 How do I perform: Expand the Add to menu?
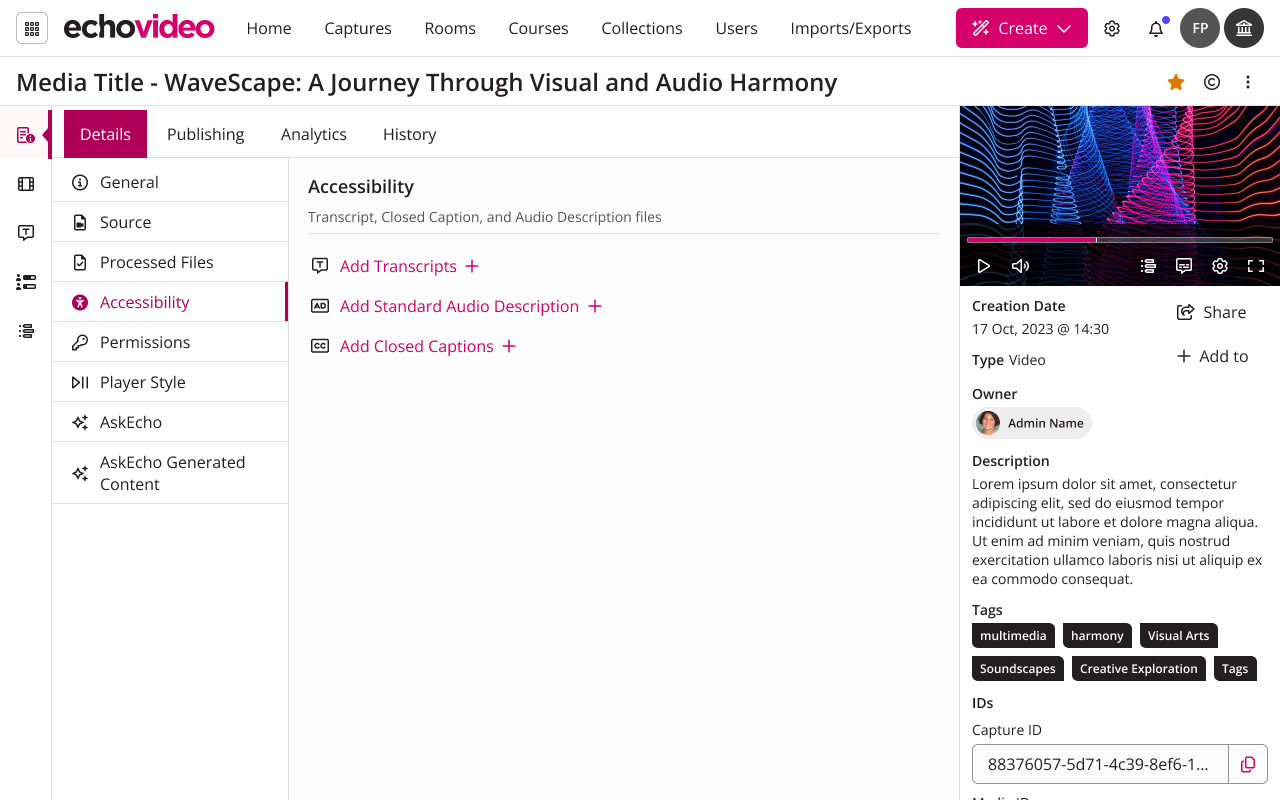coord(1212,356)
